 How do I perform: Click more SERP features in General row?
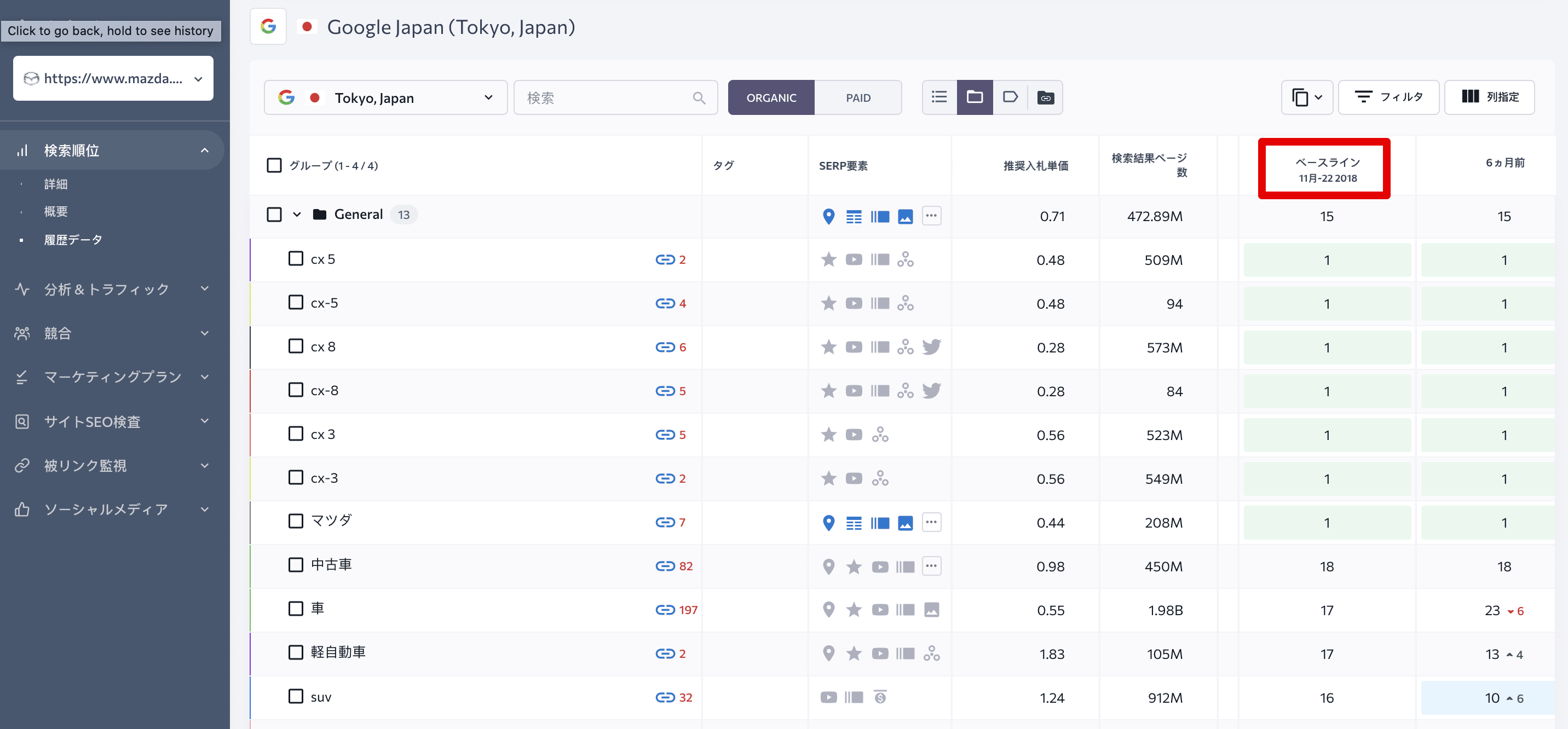pyautogui.click(x=931, y=216)
